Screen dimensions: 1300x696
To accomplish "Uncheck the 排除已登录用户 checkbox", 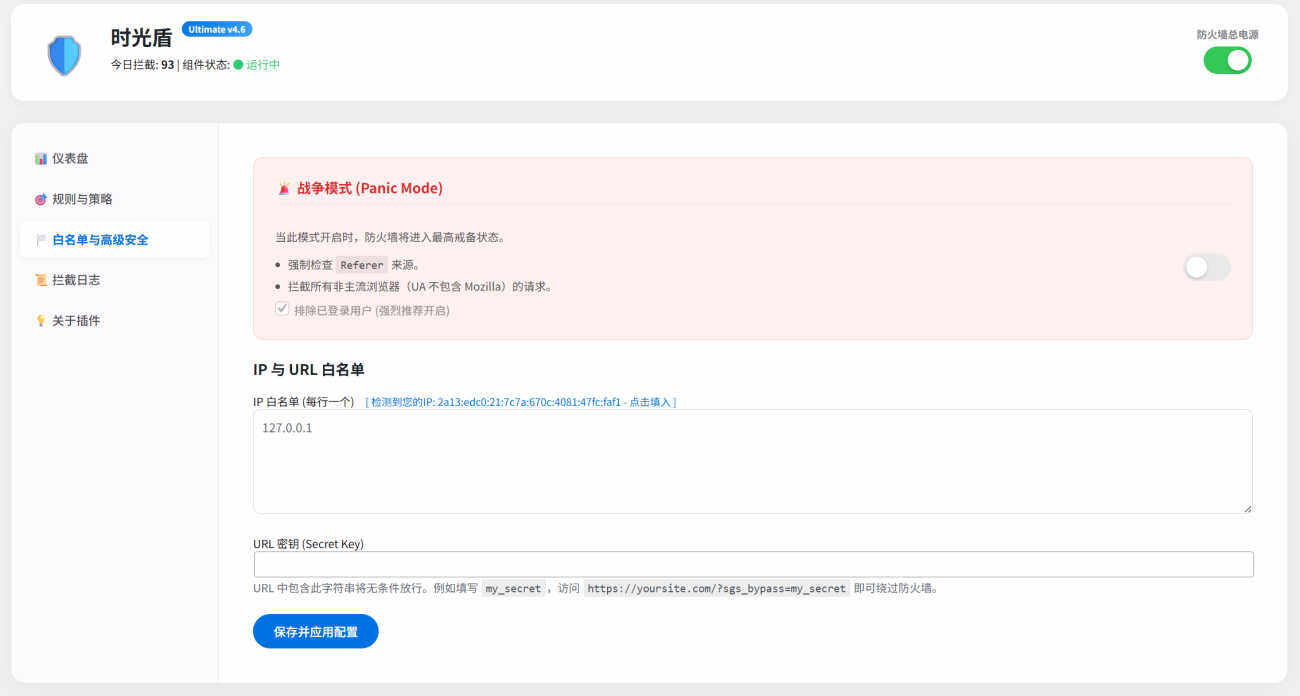I will (282, 310).
